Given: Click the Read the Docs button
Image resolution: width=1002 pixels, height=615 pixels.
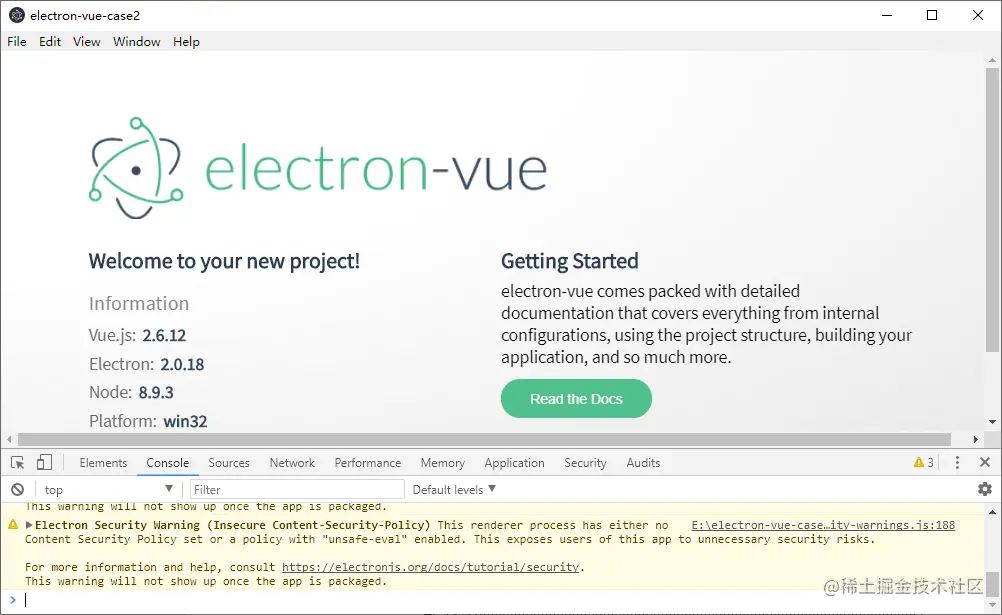Looking at the screenshot, I should click(x=576, y=398).
